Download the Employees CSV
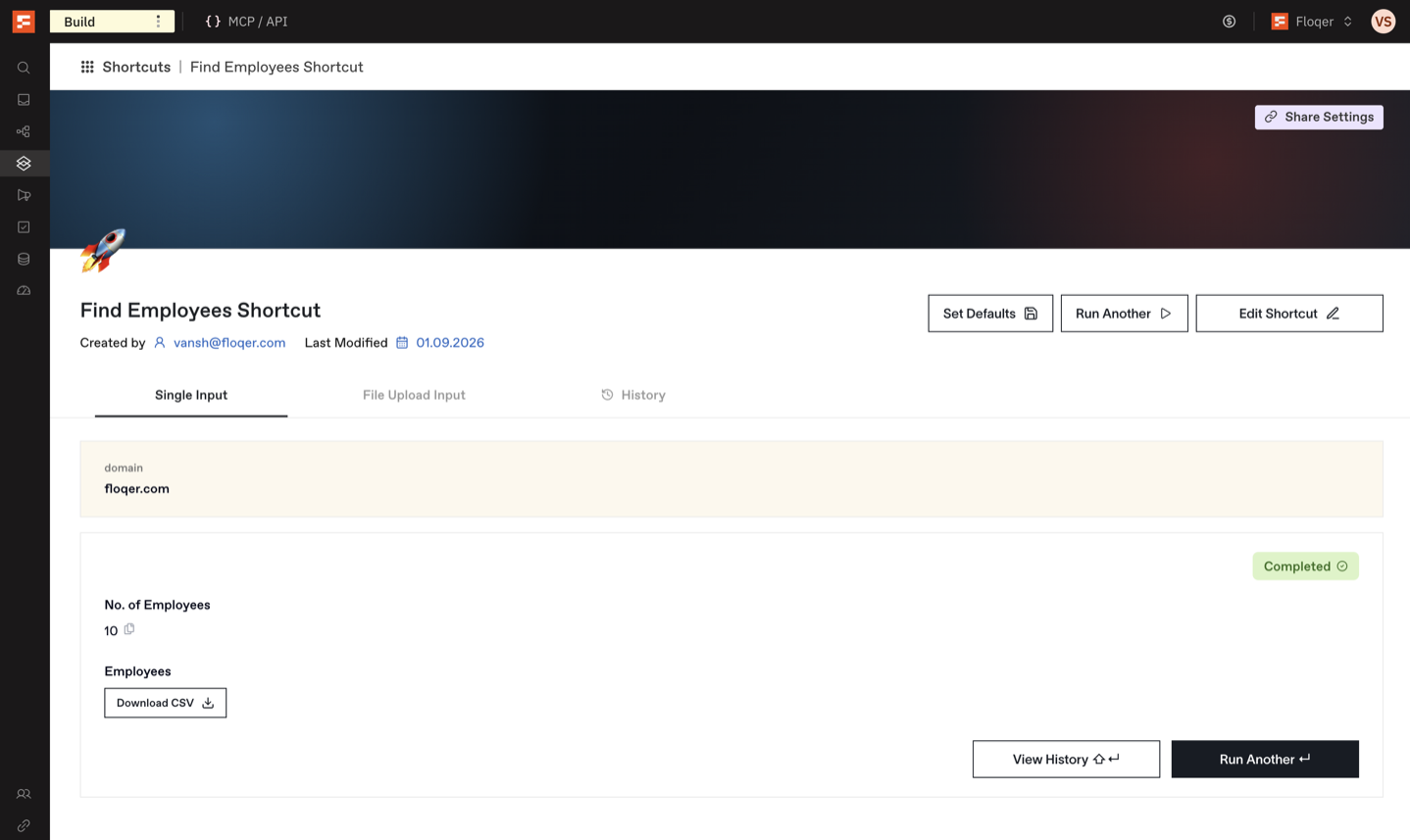1410x840 pixels. coord(166,703)
